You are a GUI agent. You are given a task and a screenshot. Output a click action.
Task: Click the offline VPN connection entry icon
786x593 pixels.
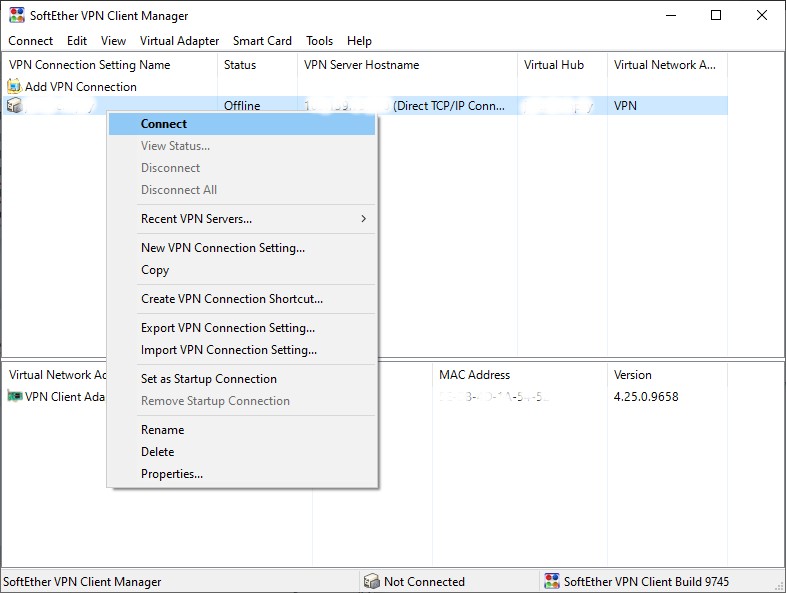(15, 105)
